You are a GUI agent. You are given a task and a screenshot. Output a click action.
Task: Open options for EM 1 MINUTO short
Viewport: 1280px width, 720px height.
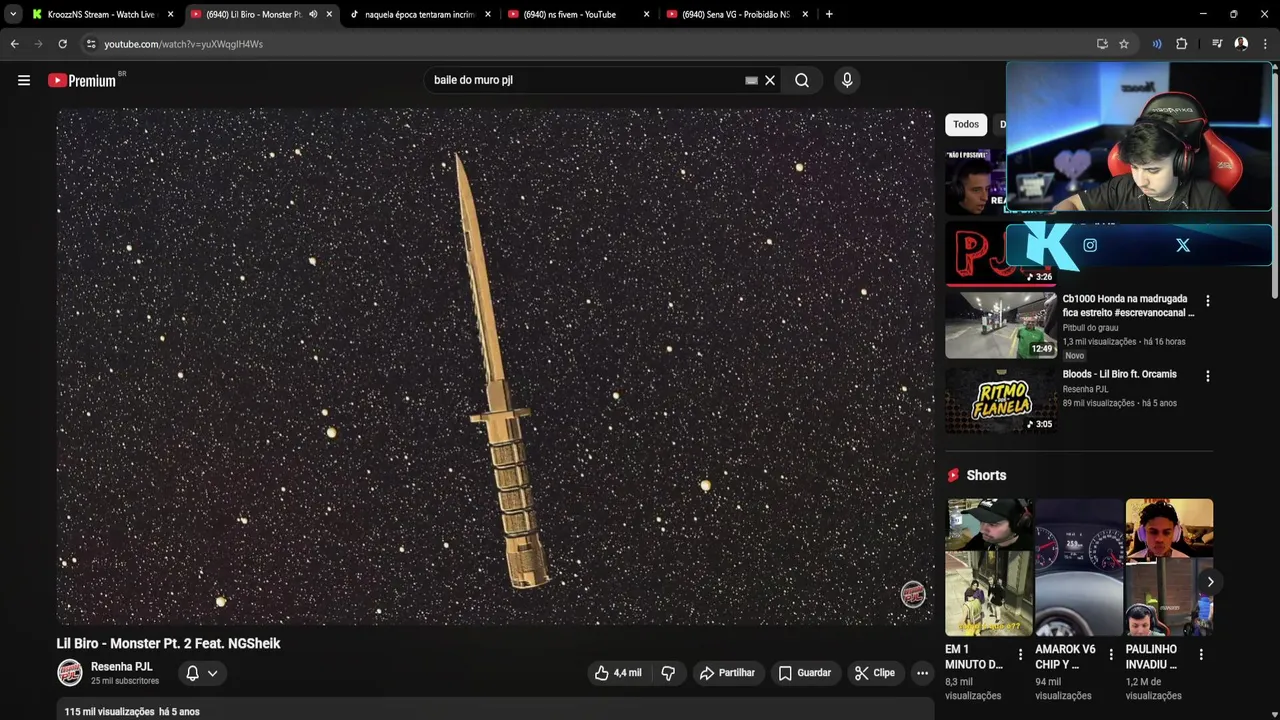1020,654
